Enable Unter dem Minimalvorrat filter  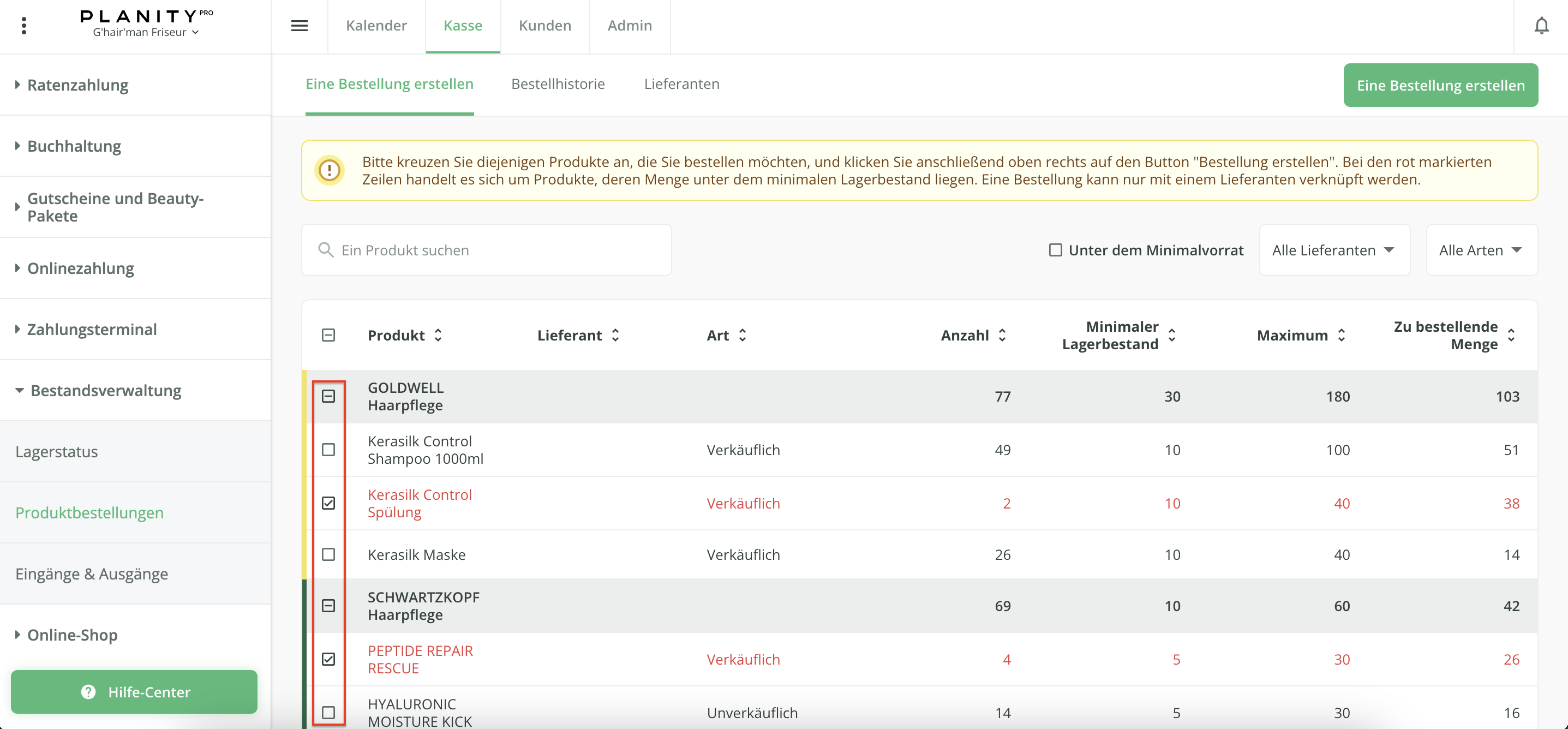click(1056, 250)
